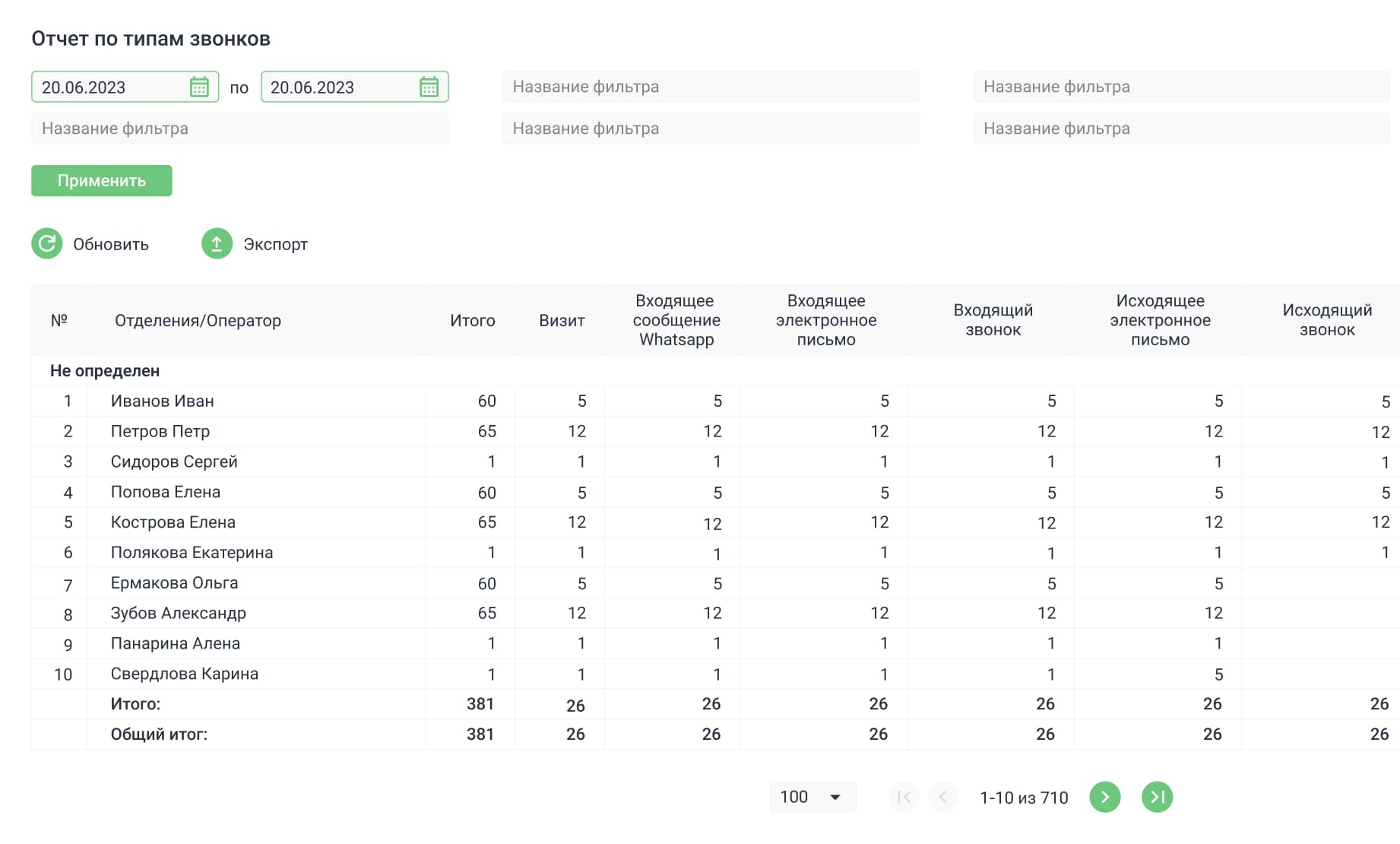Select operator Панарина Алена
This screenshot has width=1400, height=844.
(176, 643)
